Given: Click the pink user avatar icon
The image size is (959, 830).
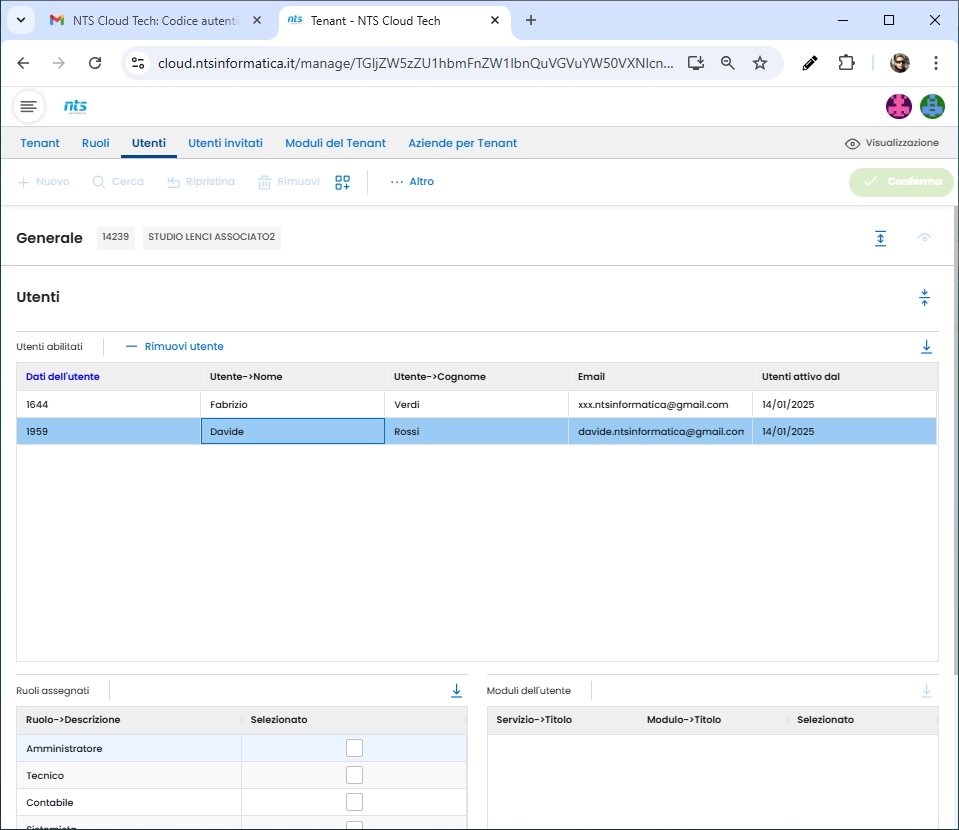Looking at the screenshot, I should (x=899, y=106).
